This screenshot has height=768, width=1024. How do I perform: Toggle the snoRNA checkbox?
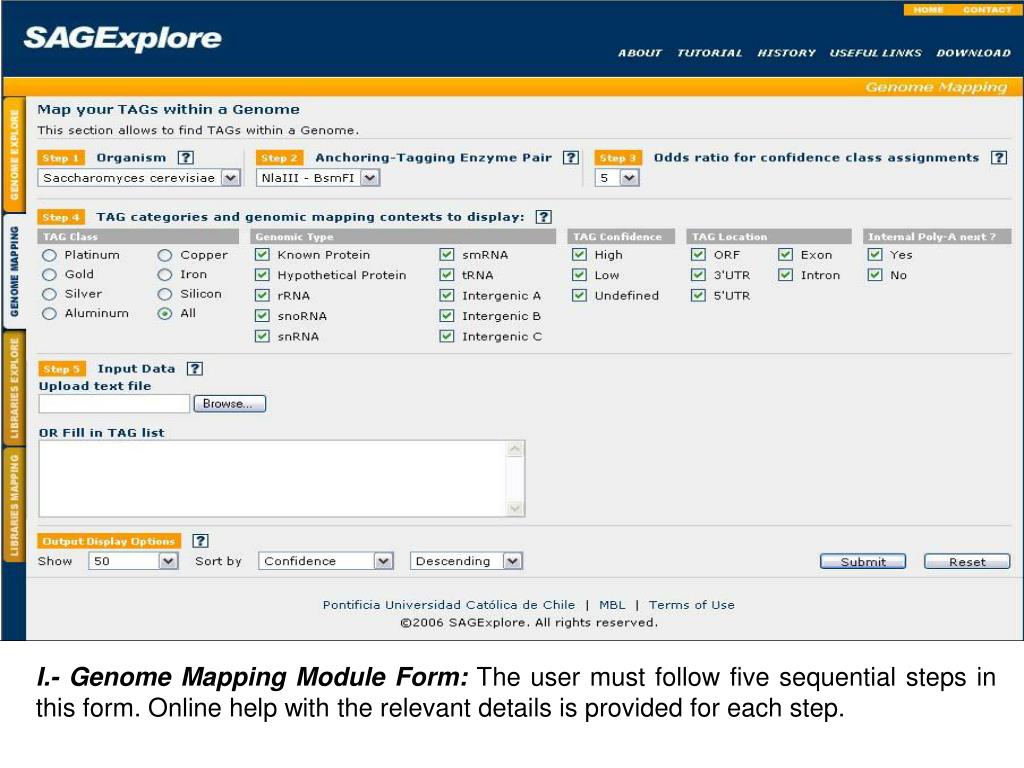tap(262, 315)
